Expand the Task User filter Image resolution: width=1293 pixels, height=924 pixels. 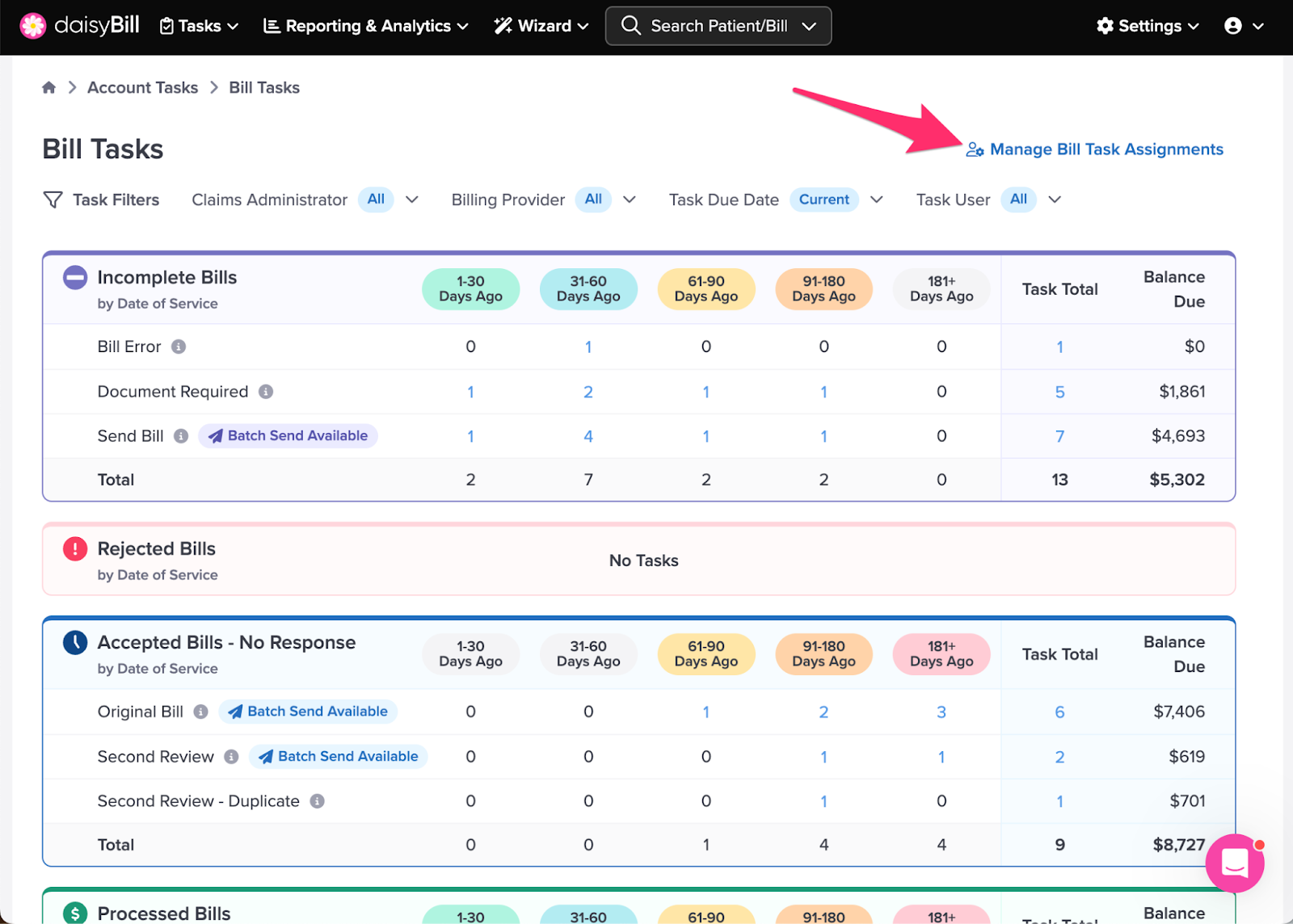(x=1055, y=199)
